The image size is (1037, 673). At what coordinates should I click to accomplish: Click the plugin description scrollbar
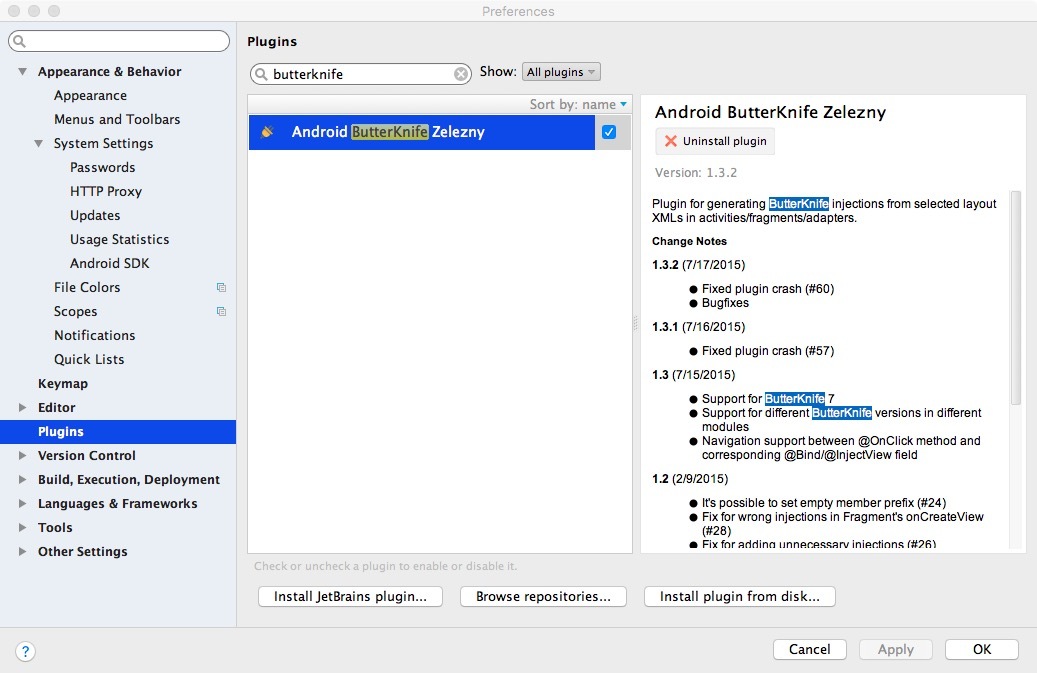point(1016,297)
